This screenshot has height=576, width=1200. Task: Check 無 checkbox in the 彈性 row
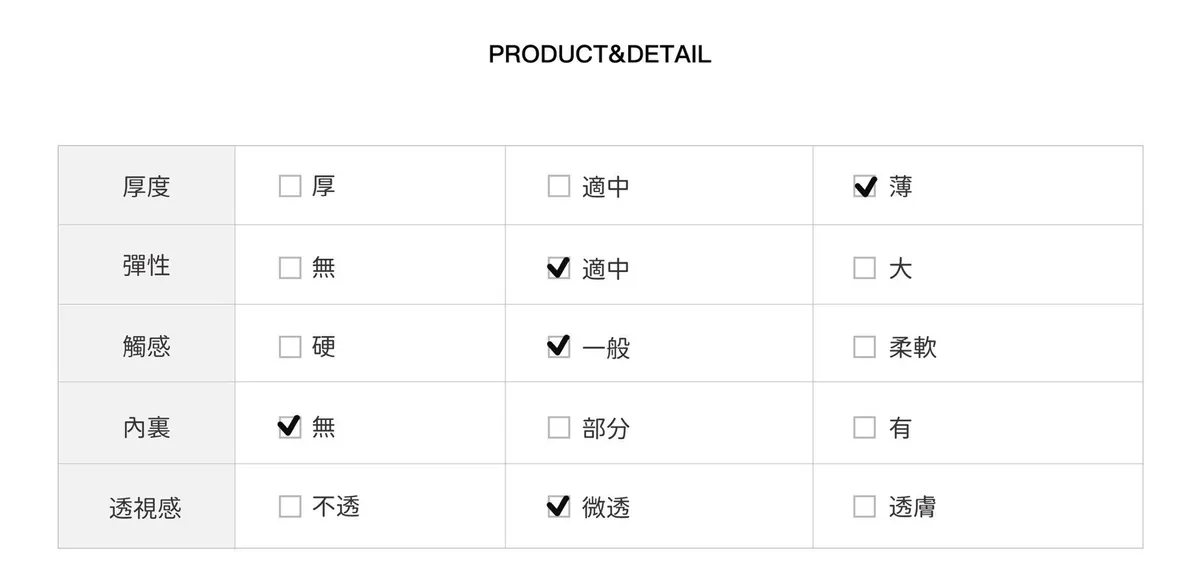pos(290,268)
